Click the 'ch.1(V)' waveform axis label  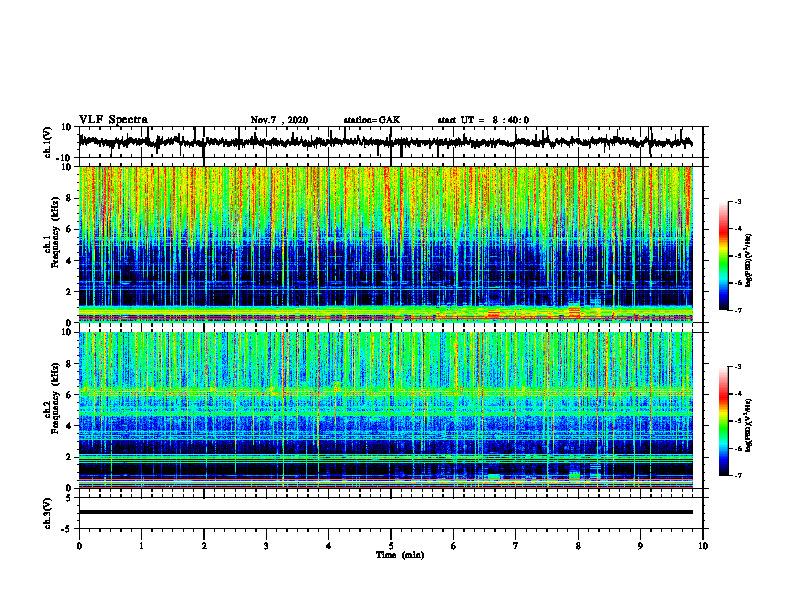(48, 142)
